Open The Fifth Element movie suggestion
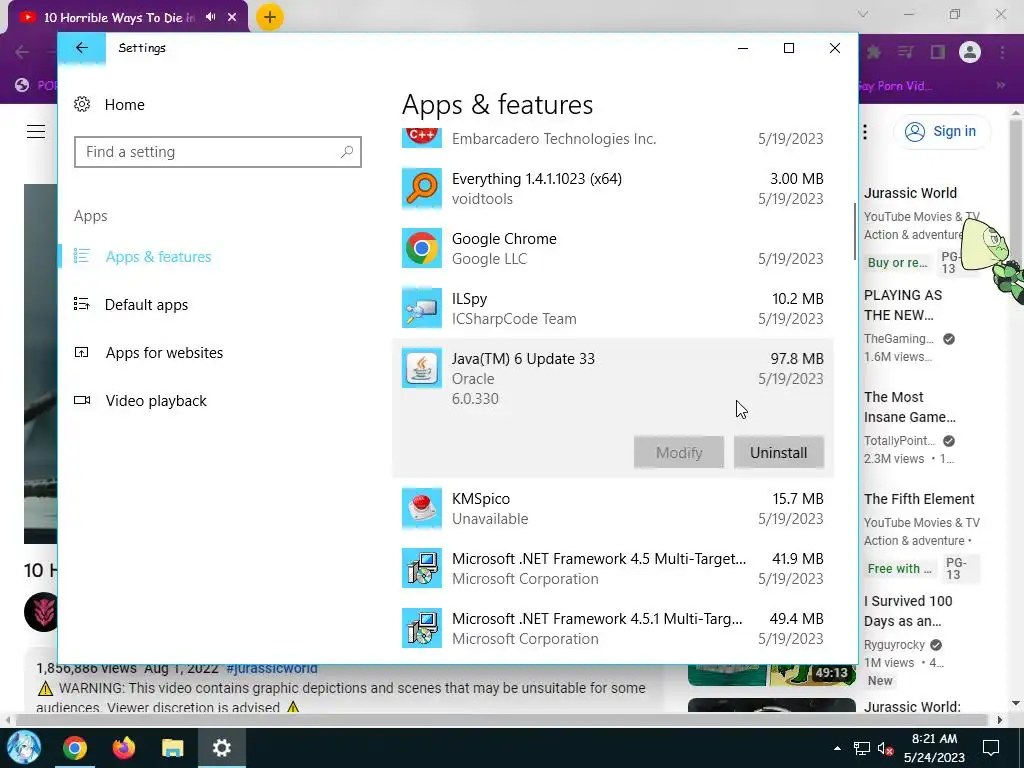The image size is (1024, 768). pyautogui.click(x=919, y=500)
